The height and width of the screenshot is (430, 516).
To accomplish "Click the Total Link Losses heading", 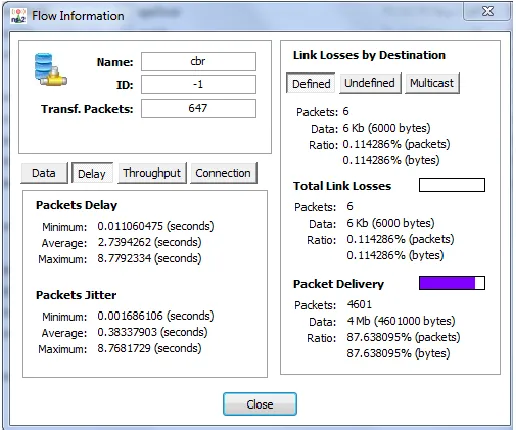I will tap(342, 186).
